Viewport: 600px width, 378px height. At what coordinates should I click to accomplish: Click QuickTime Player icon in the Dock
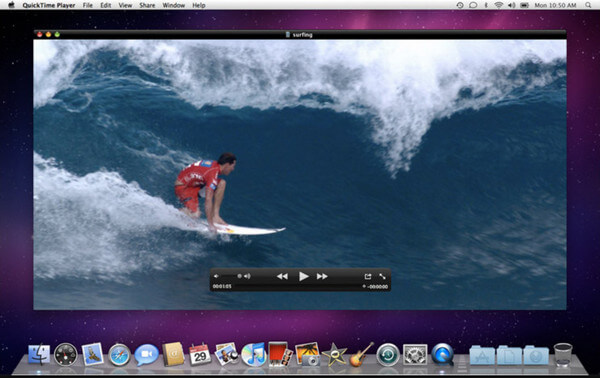point(442,354)
